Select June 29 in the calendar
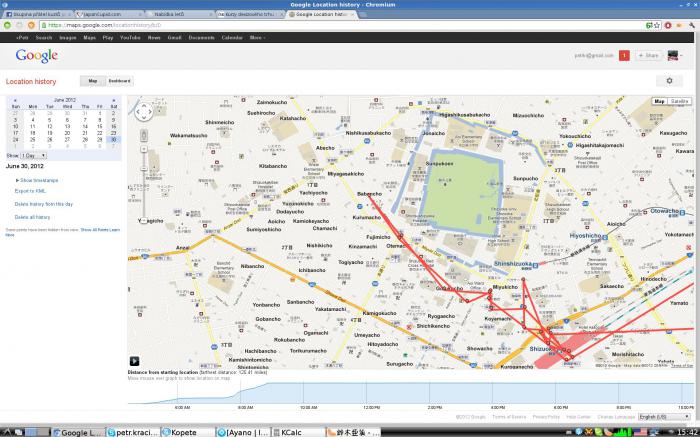This screenshot has height=437, width=700. [x=100, y=140]
